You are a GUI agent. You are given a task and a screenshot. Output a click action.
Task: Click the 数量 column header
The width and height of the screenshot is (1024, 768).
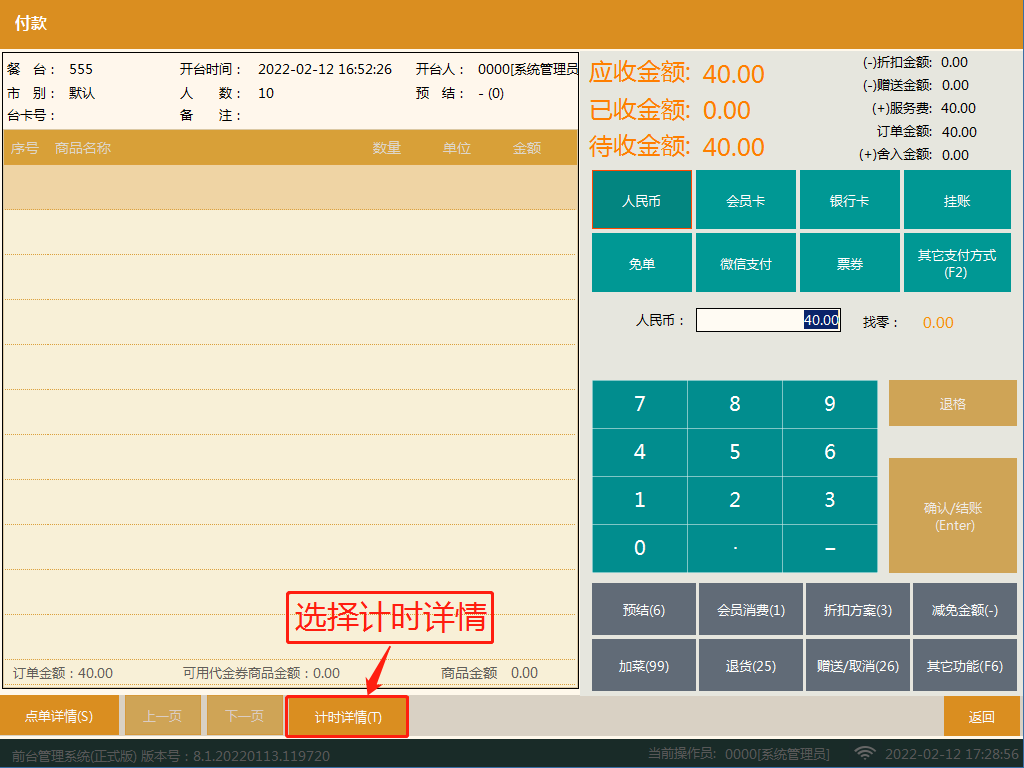(387, 148)
